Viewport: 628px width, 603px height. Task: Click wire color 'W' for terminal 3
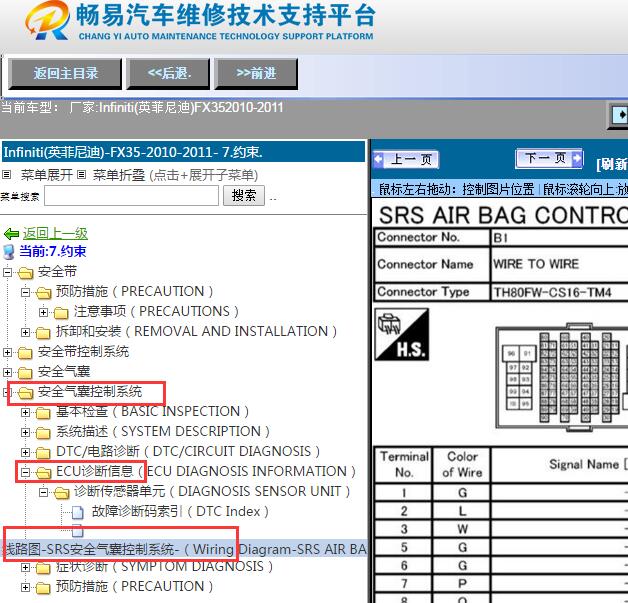tap(462, 529)
